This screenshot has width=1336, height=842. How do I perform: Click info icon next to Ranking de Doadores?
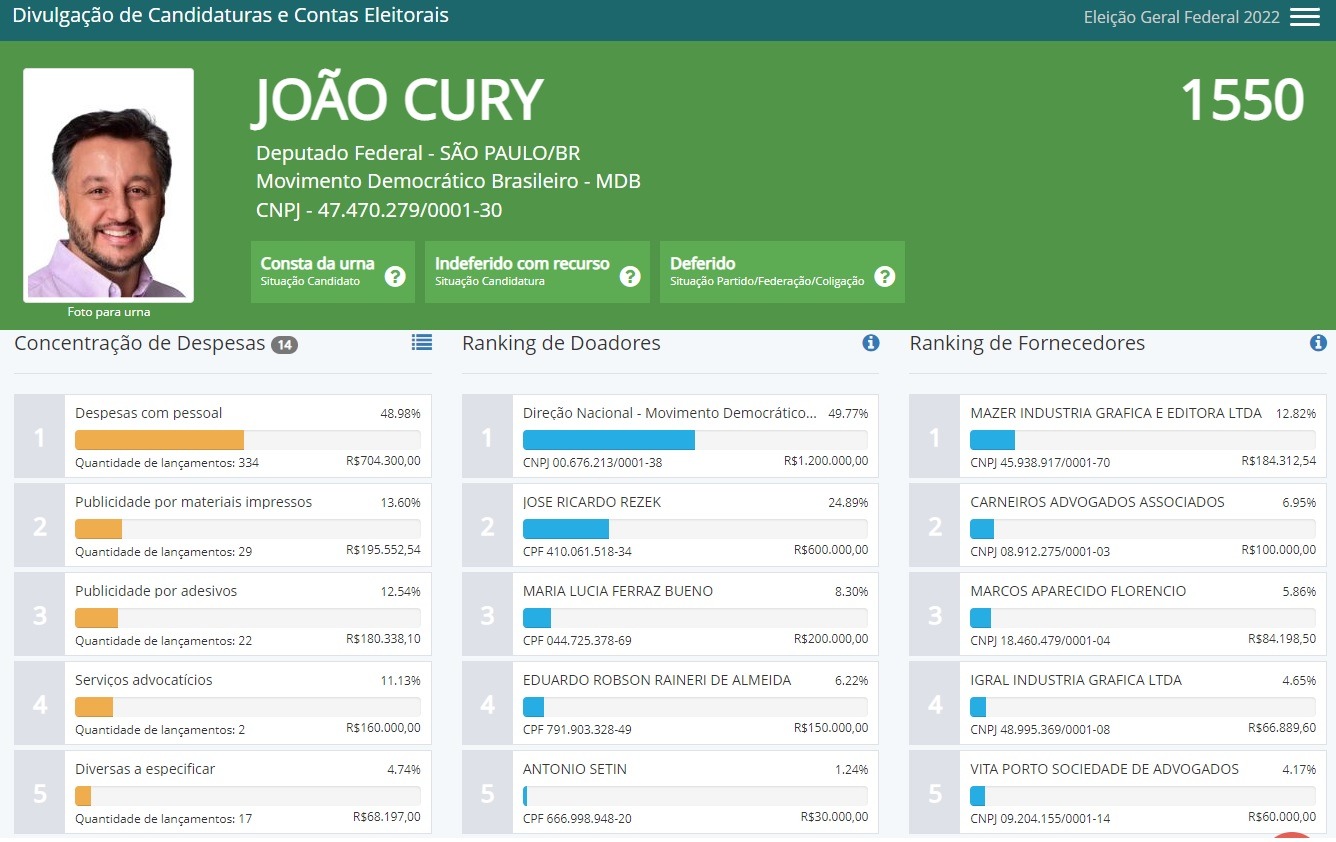(870, 343)
